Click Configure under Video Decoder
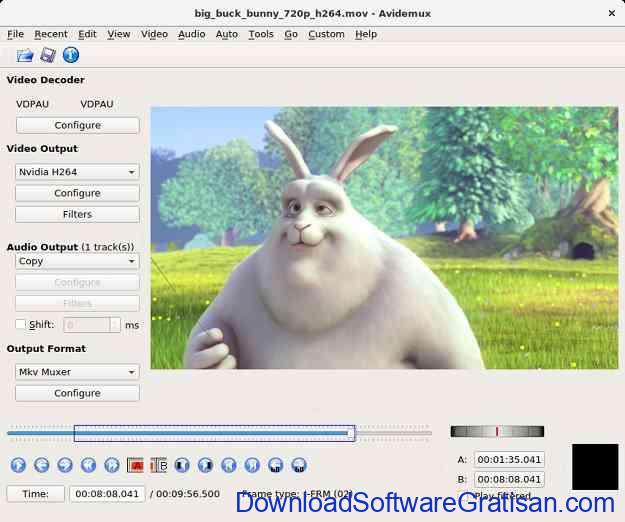Image resolution: width=625 pixels, height=522 pixels. click(78, 125)
